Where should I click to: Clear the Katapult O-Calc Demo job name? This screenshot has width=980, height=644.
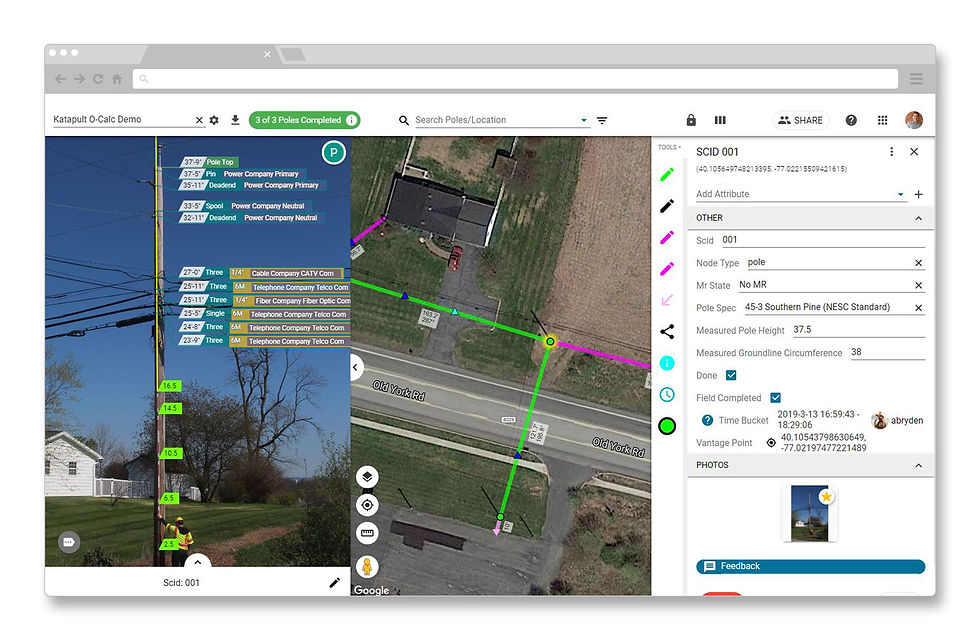click(x=199, y=120)
